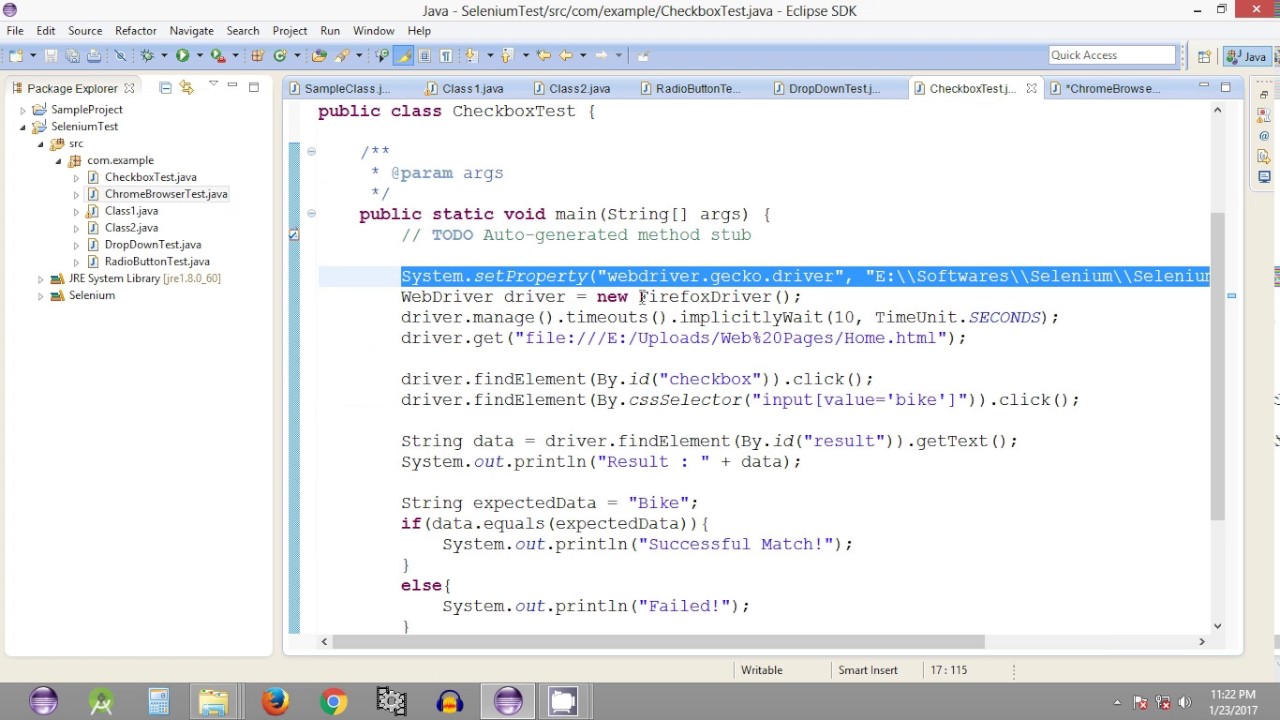Click the New file toolbar icon
The width and height of the screenshot is (1280, 720).
click(x=16, y=56)
